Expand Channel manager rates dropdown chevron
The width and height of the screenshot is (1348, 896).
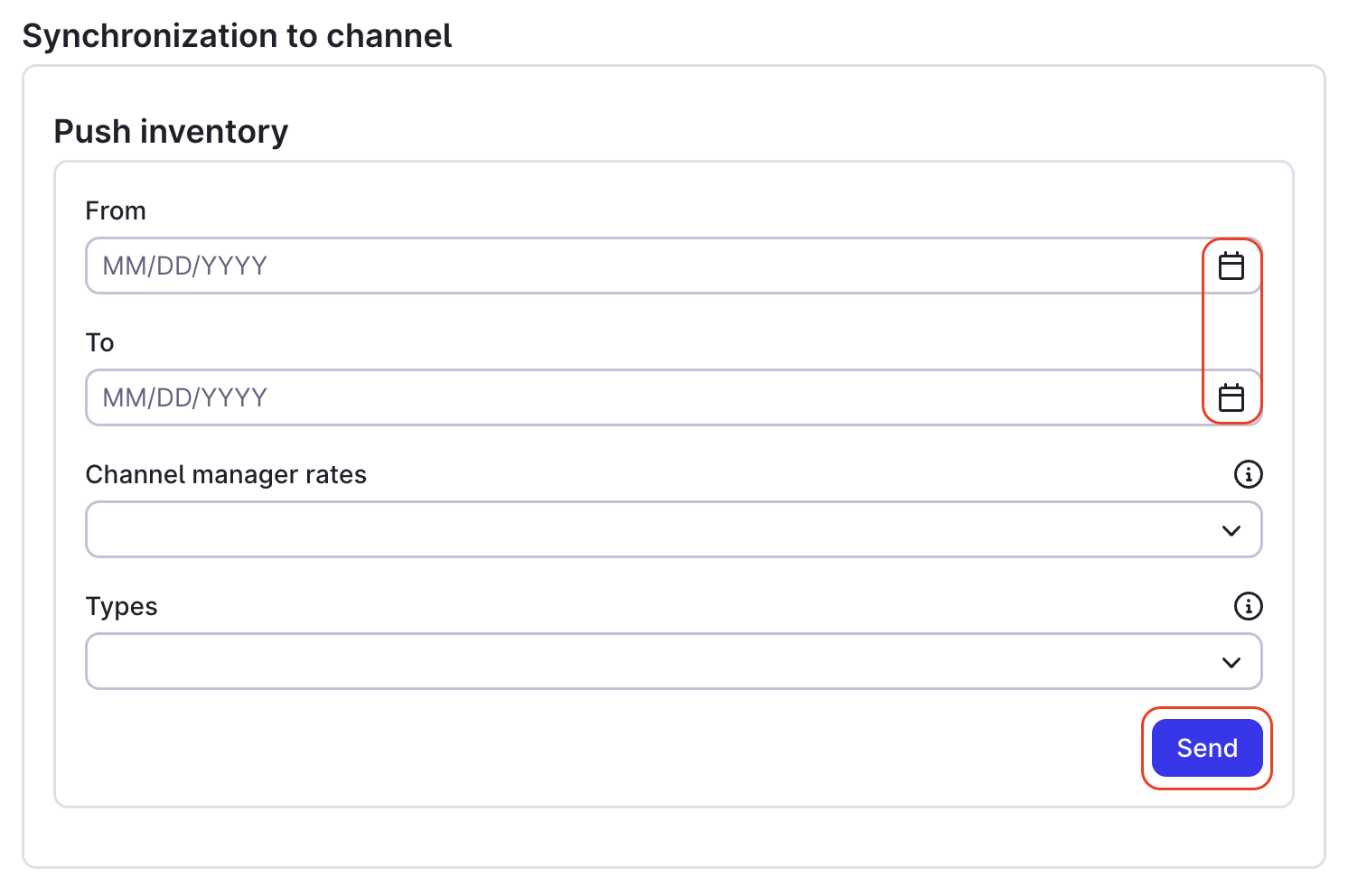pyautogui.click(x=1231, y=530)
